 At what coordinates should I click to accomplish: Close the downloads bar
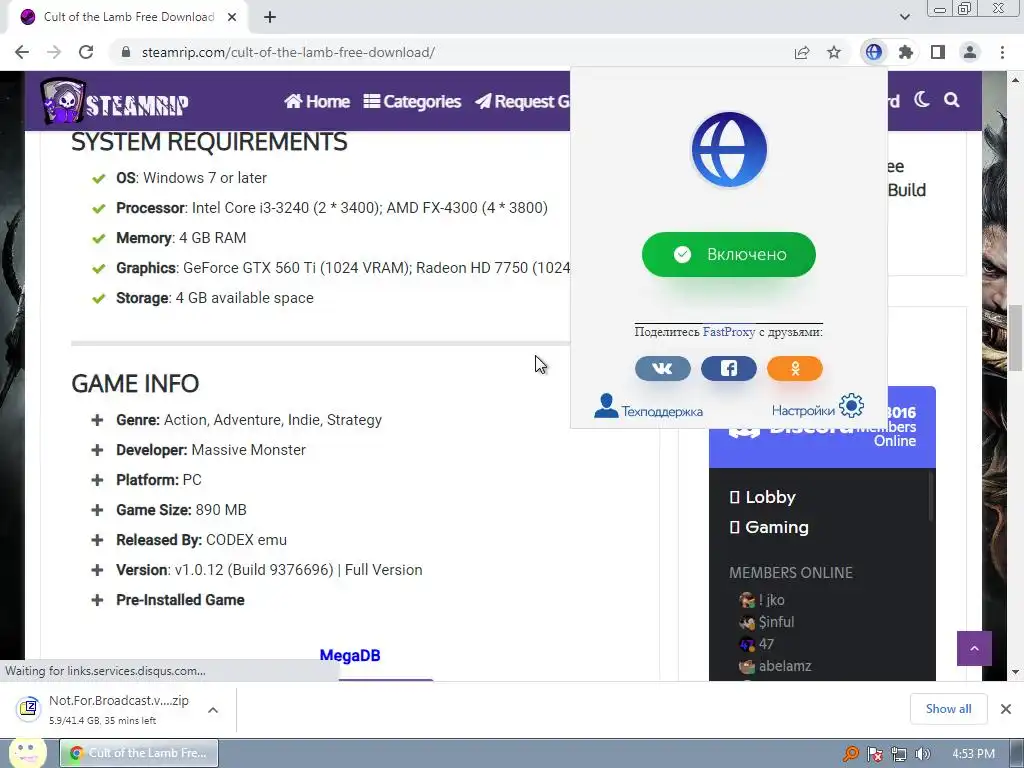coord(1006,709)
